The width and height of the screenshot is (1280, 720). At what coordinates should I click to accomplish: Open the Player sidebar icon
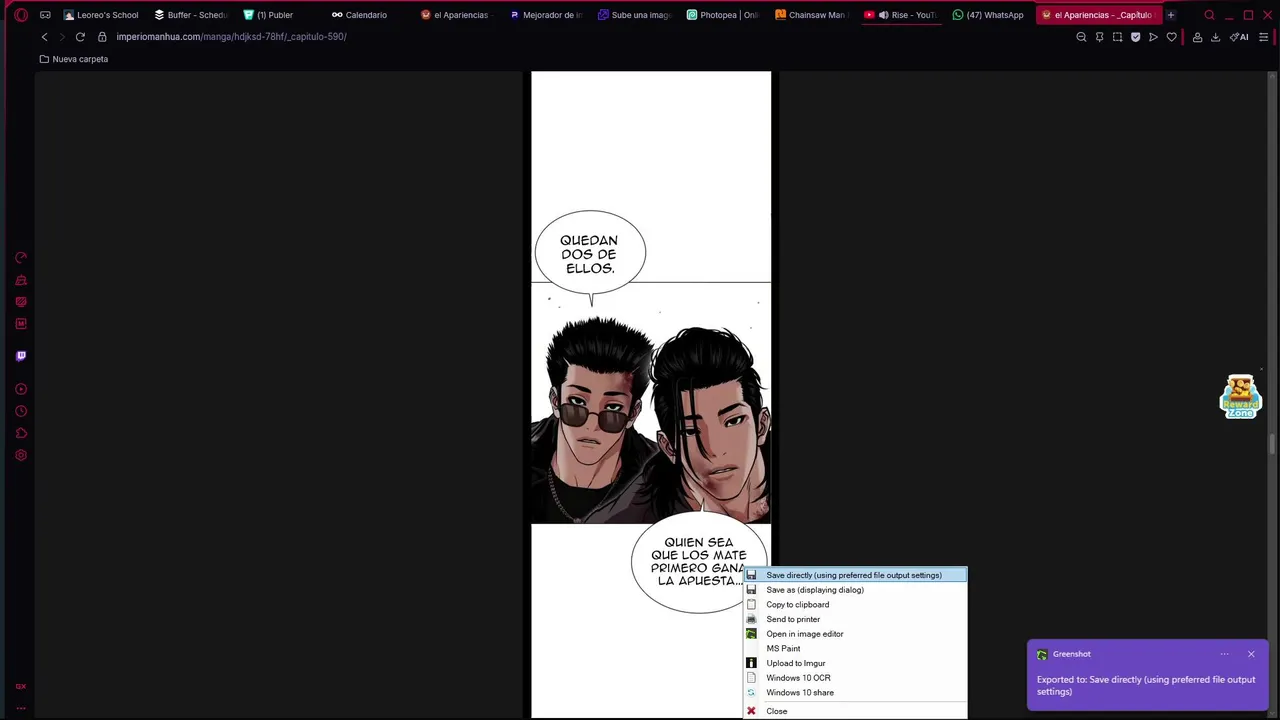tap(21, 389)
